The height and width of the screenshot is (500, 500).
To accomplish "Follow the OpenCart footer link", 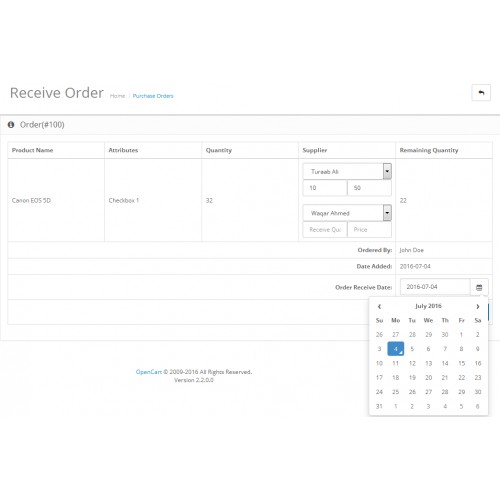I will 149,372.
